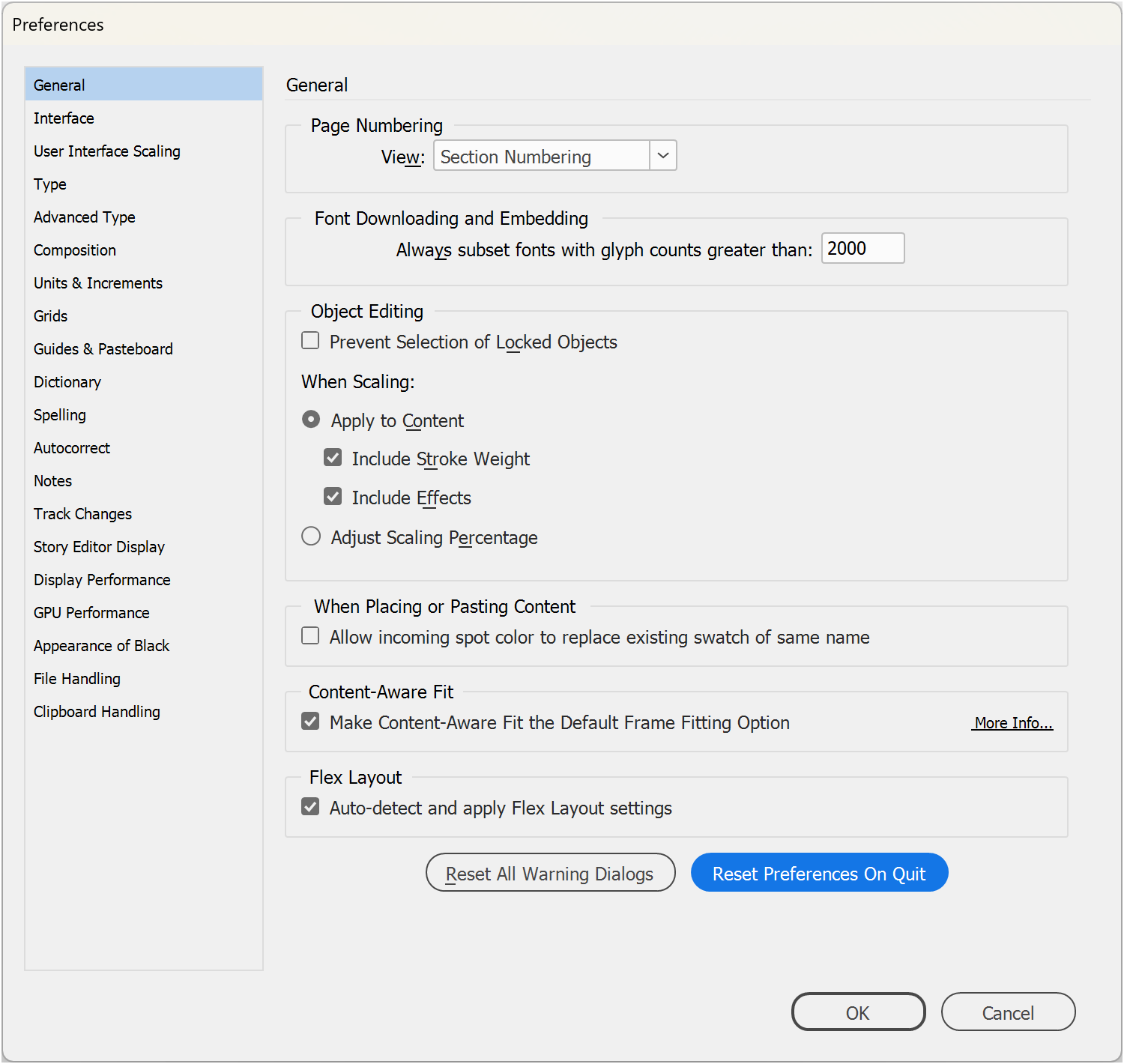Viewport: 1124px width, 1064px height.
Task: Open the Type preferences section
Action: point(49,184)
